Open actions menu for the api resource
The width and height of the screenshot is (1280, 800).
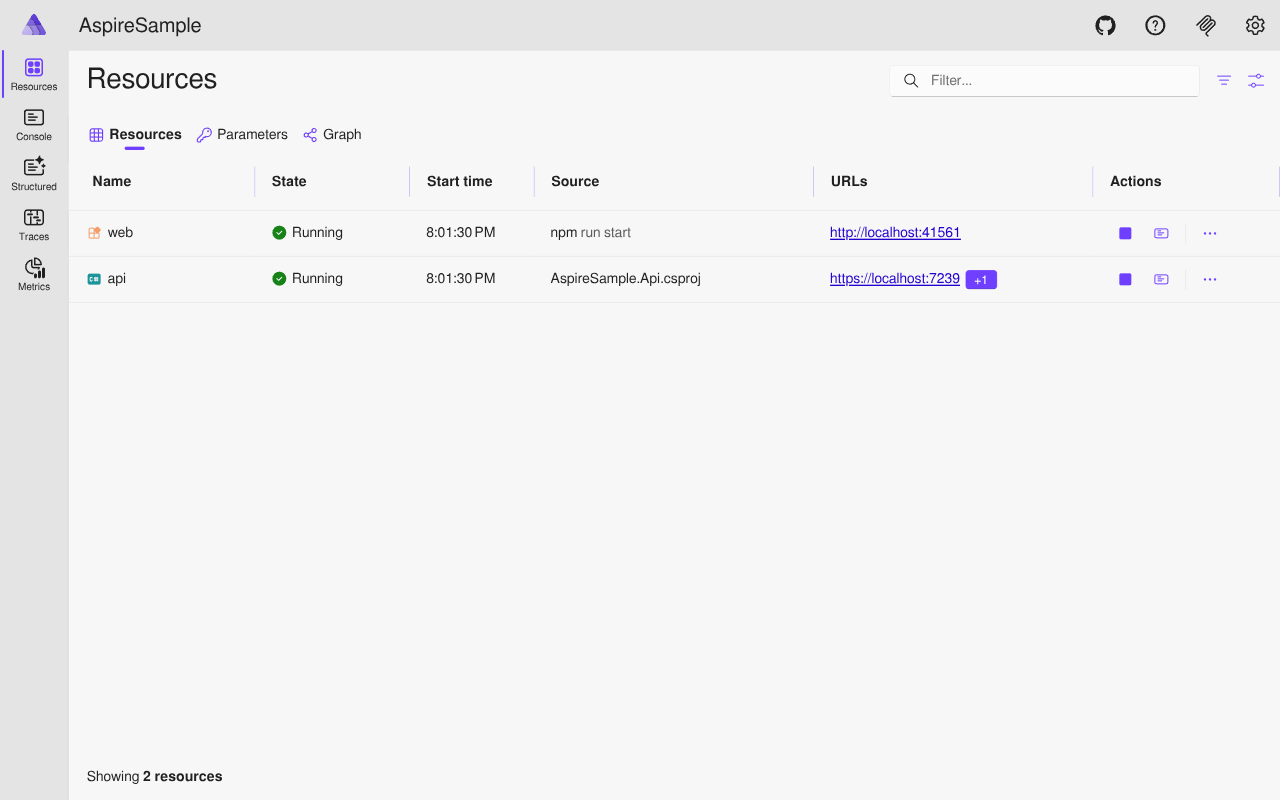point(1210,279)
